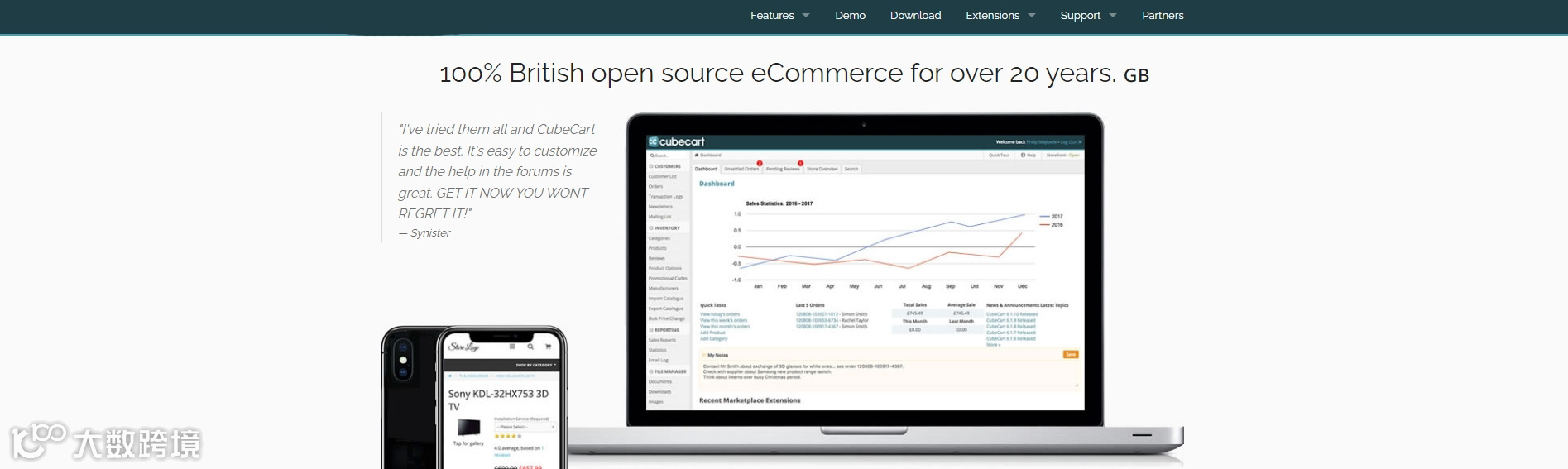1568x469 pixels.
Task: Click the orange Save button in My Notes
Action: [1071, 354]
